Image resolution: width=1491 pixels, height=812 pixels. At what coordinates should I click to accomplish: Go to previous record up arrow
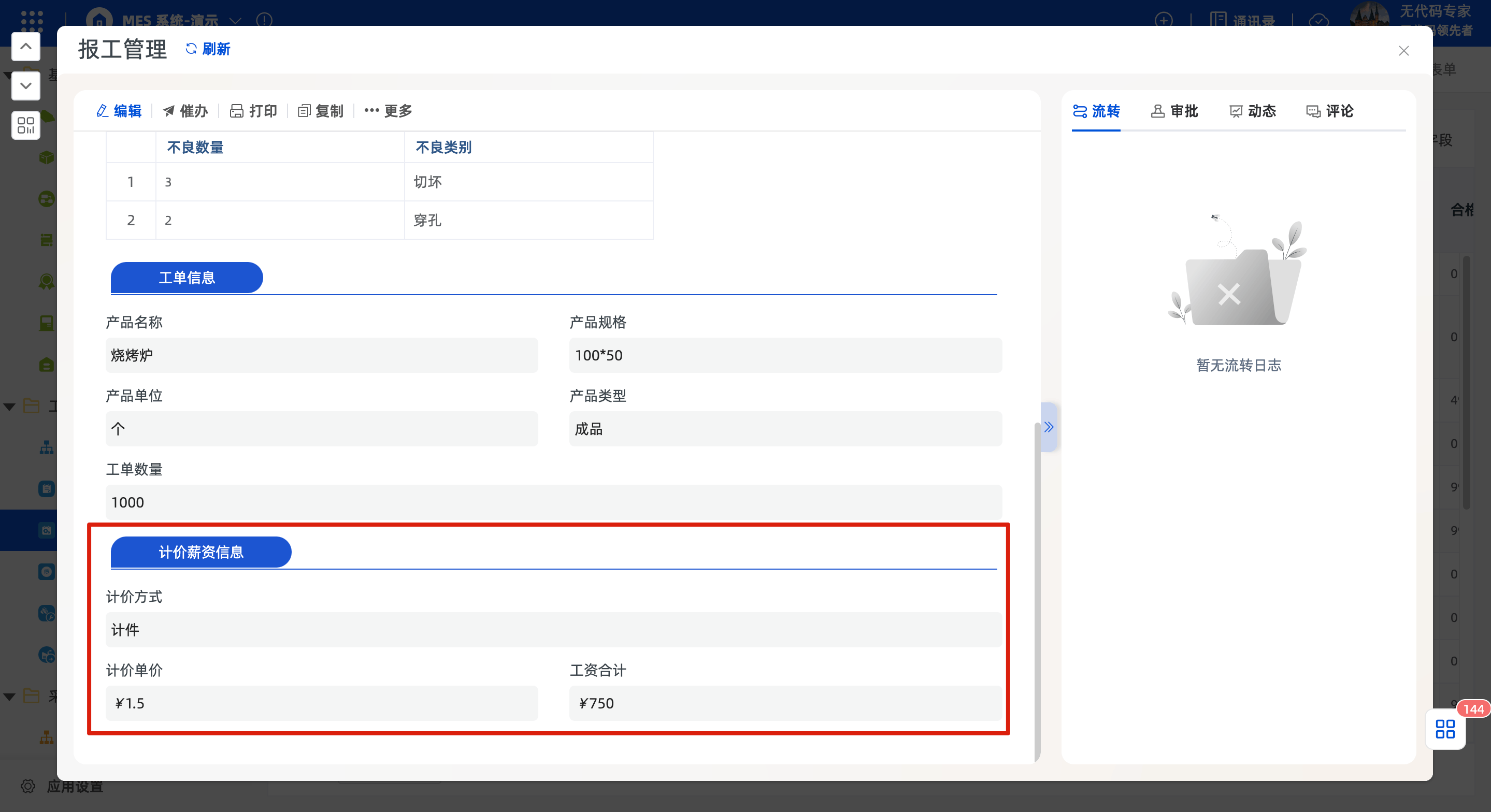click(x=25, y=46)
